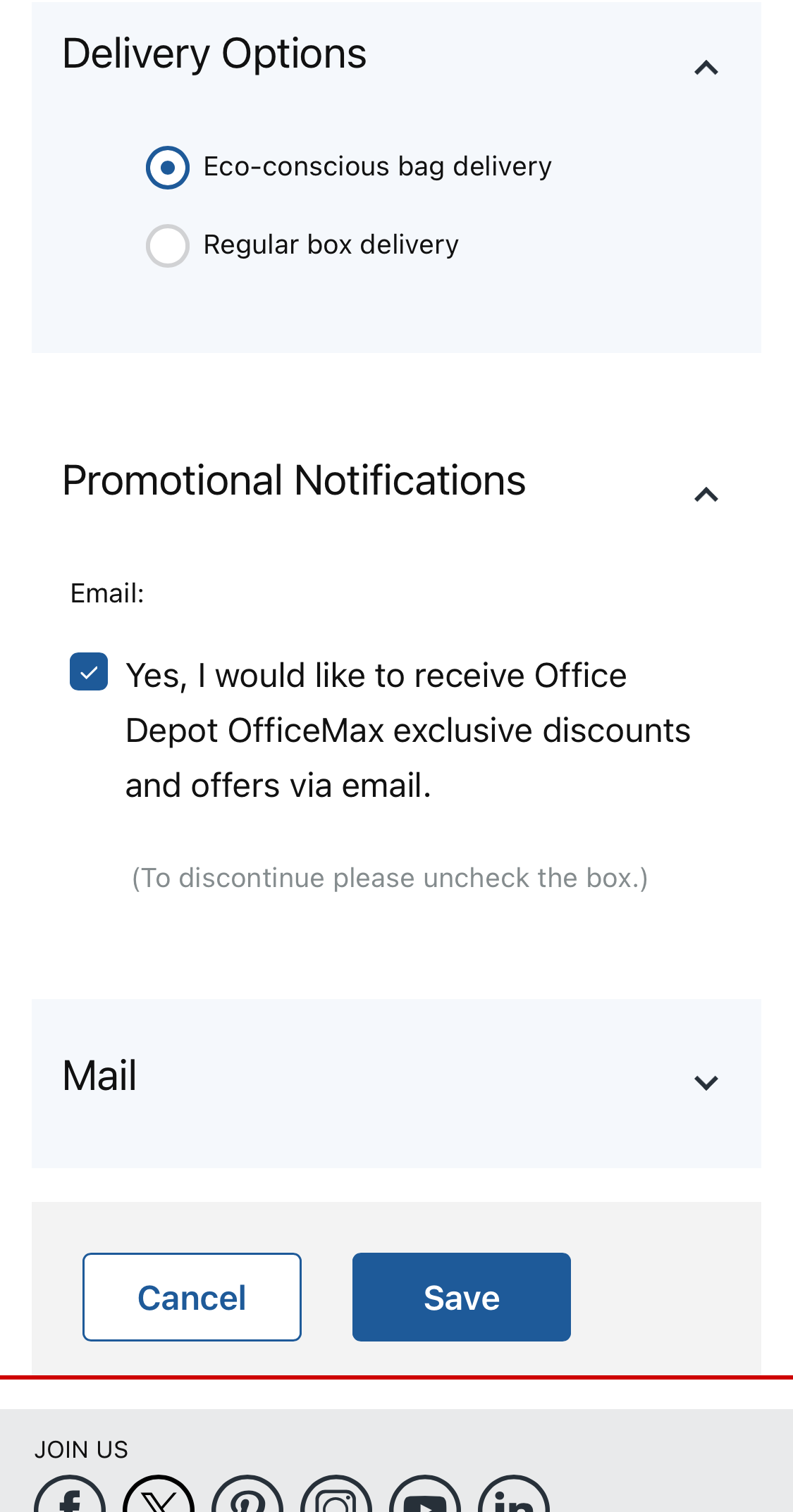Collapse the Delivery Options section
Viewport: 793px width, 1512px height.
tap(707, 67)
